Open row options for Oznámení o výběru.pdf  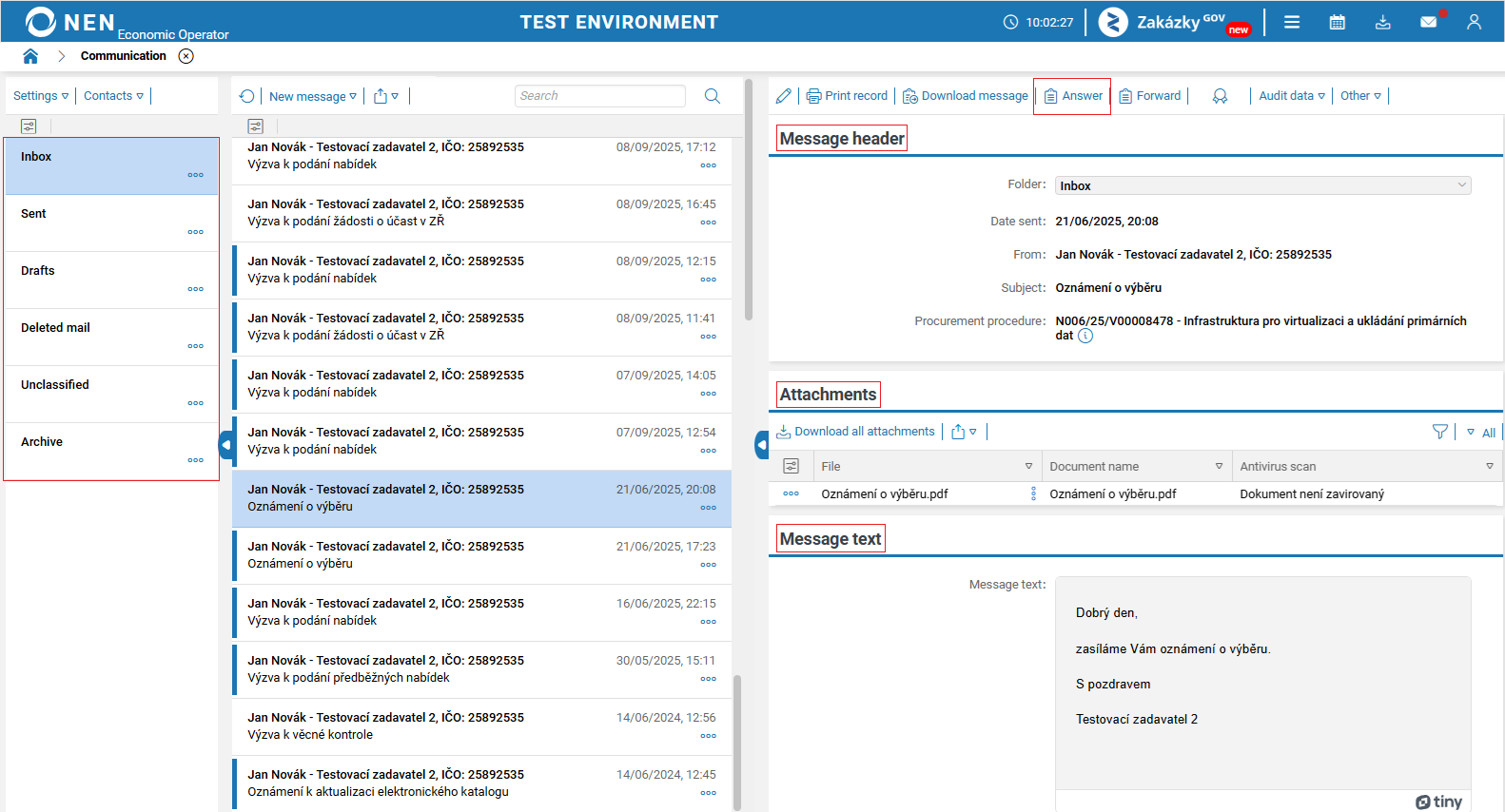(x=791, y=493)
